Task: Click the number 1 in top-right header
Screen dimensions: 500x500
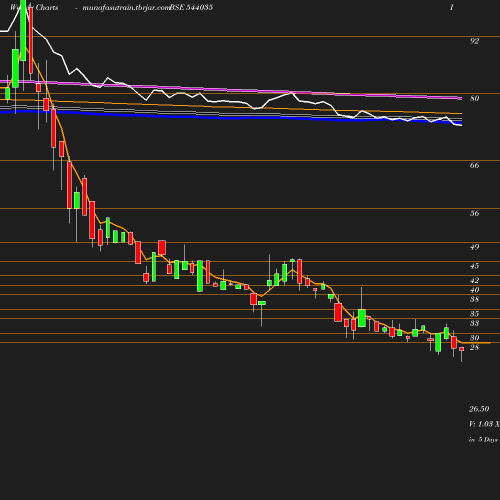Action: click(452, 7)
